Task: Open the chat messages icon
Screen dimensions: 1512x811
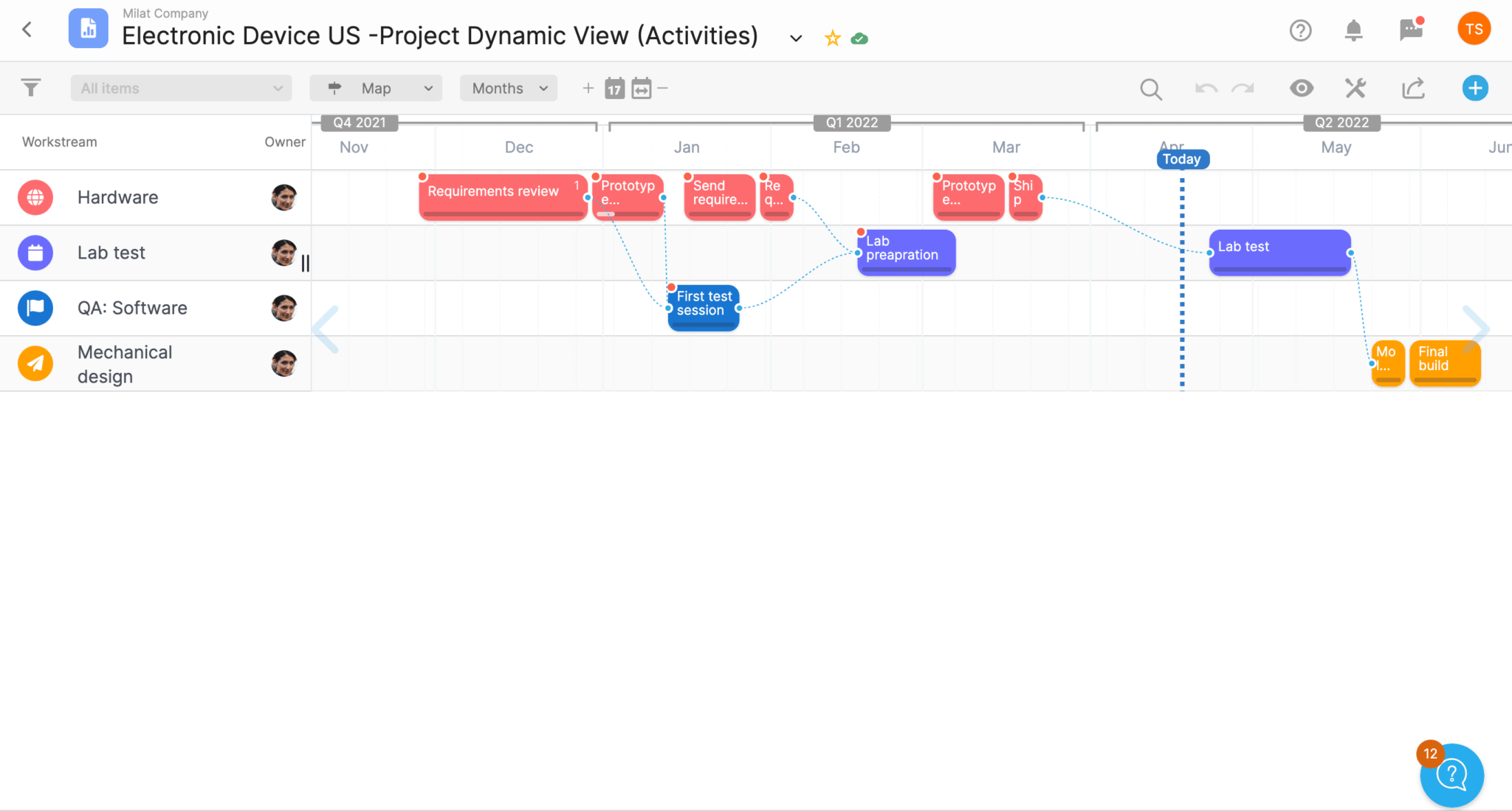Action: click(1411, 30)
